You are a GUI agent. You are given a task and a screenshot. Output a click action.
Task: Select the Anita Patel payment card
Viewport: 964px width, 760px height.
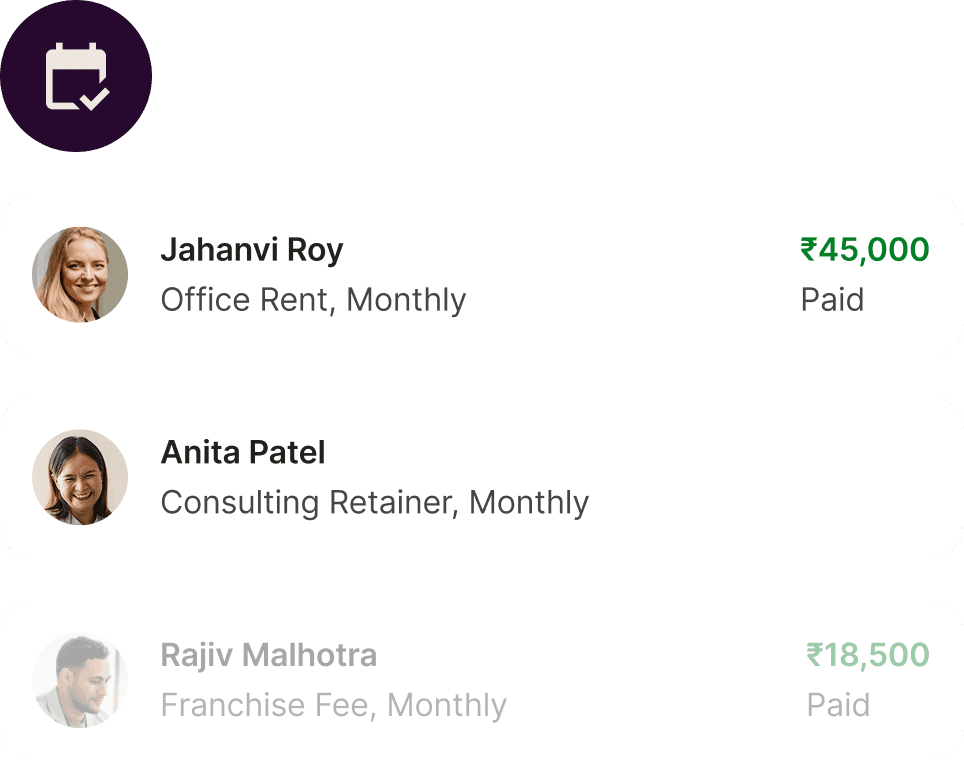[700, 477]
